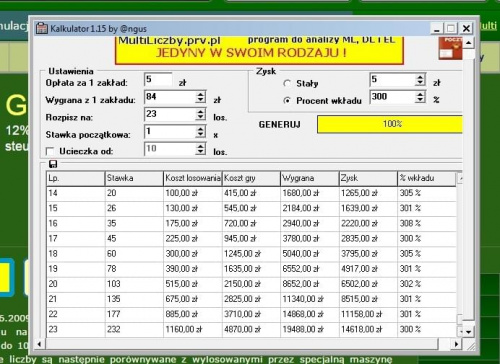Increase Rozpisz na losowań value
Image resolution: width=500 pixels, height=364 pixels.
[200, 112]
